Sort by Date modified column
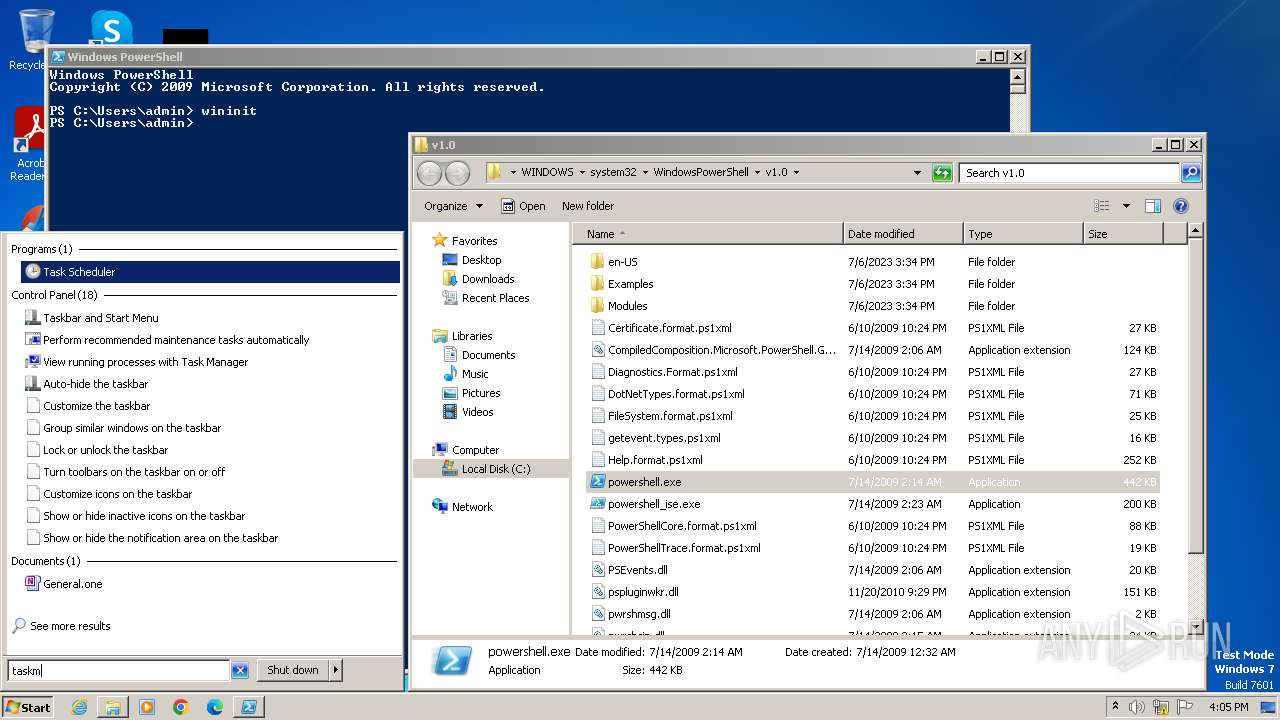The height and width of the screenshot is (720, 1280). (903, 234)
